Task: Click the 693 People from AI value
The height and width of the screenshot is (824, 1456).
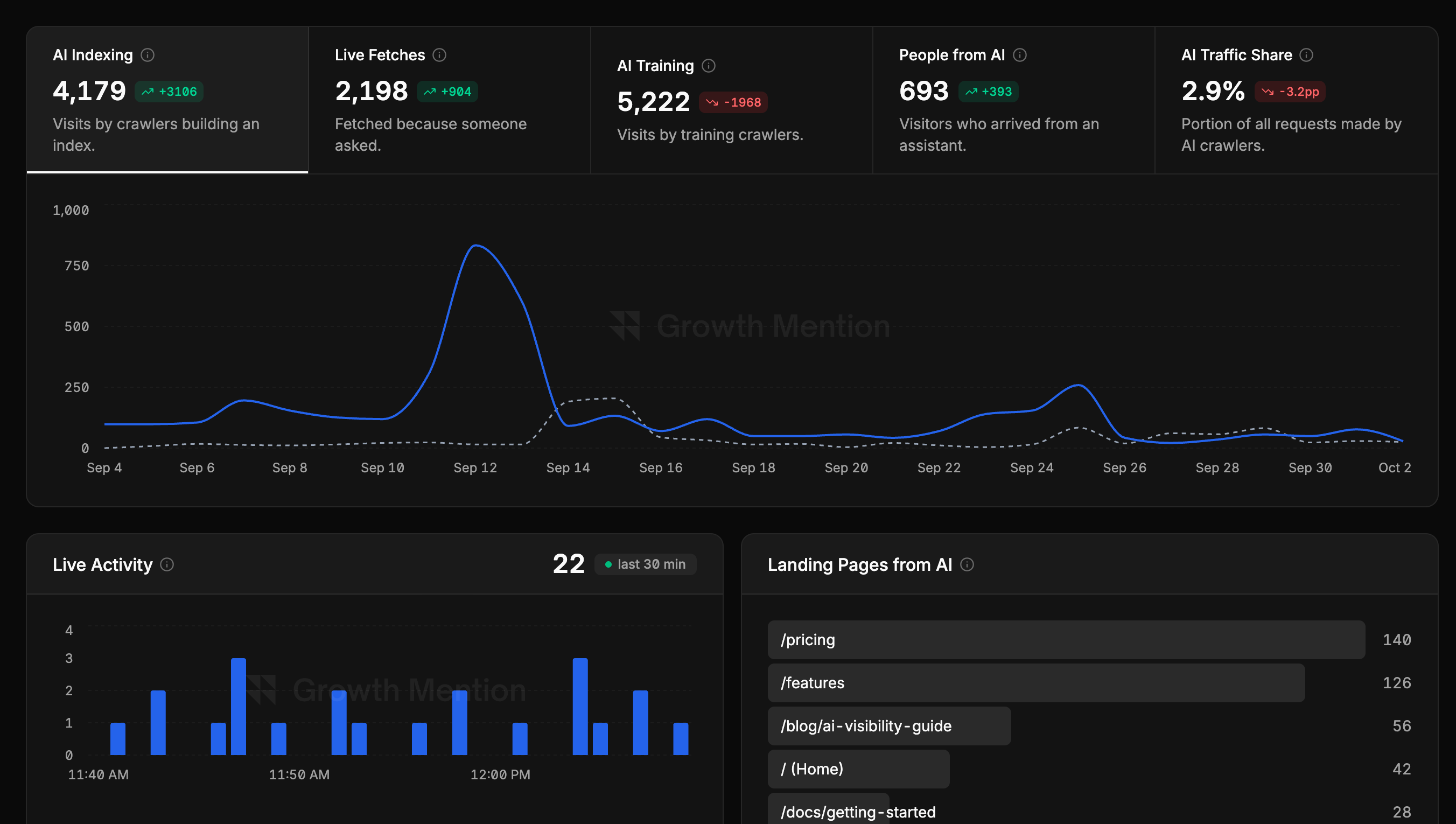Action: pyautogui.click(x=925, y=91)
